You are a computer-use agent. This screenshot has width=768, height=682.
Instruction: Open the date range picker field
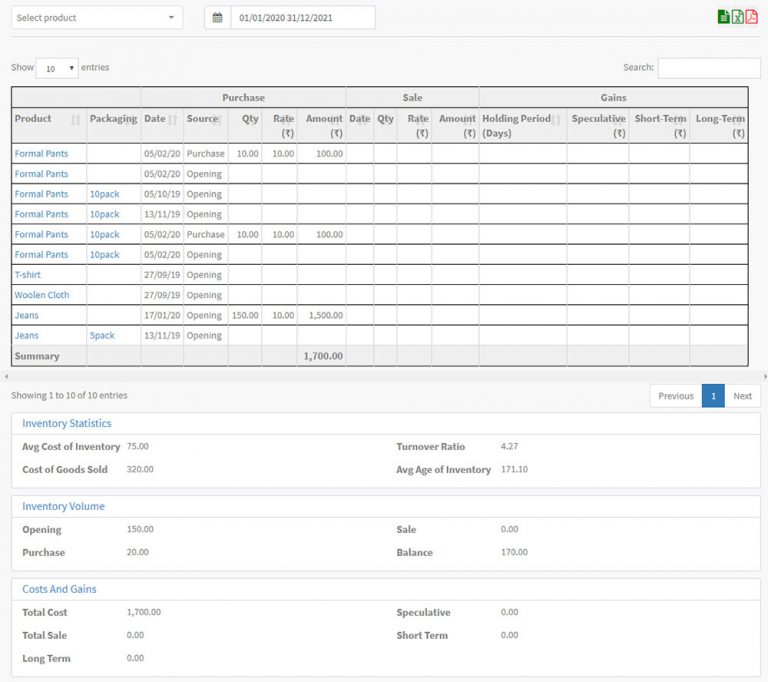(x=302, y=18)
